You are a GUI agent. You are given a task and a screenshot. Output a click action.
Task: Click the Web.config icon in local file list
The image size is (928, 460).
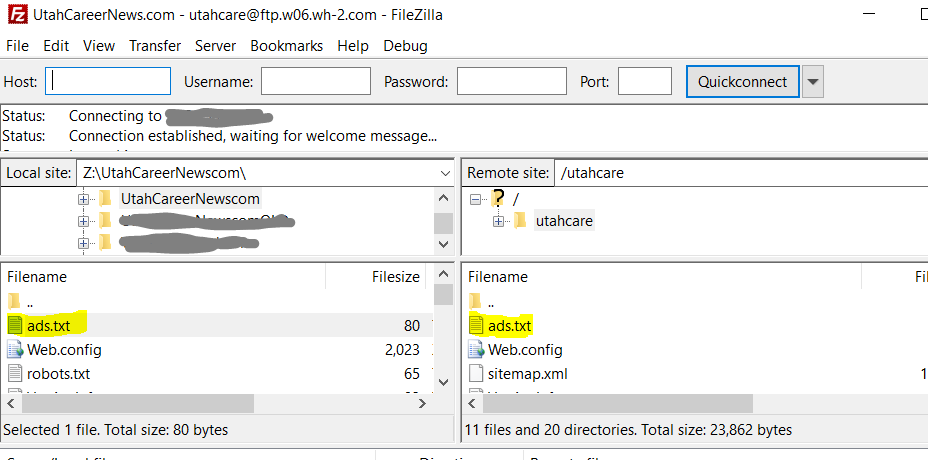pos(15,350)
